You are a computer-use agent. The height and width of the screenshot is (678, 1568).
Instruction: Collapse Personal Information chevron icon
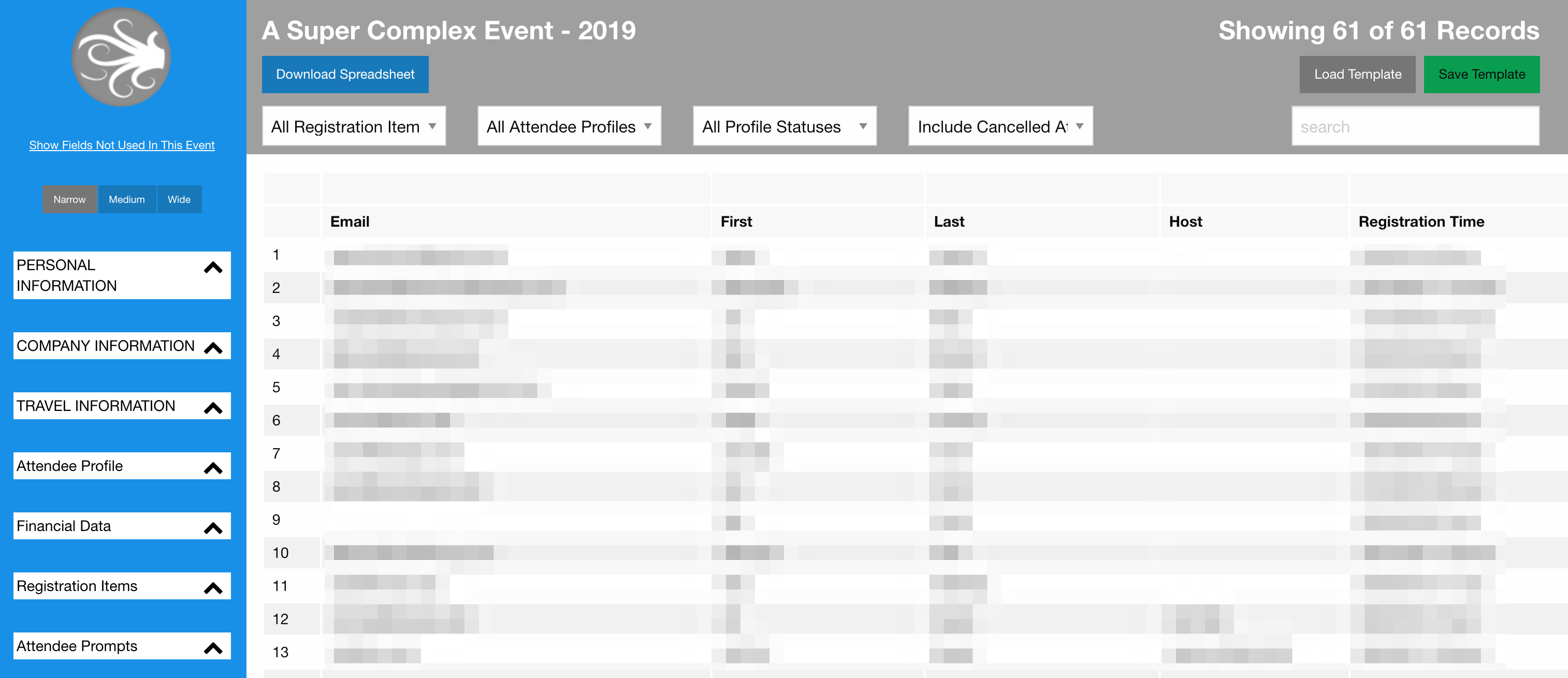213,268
